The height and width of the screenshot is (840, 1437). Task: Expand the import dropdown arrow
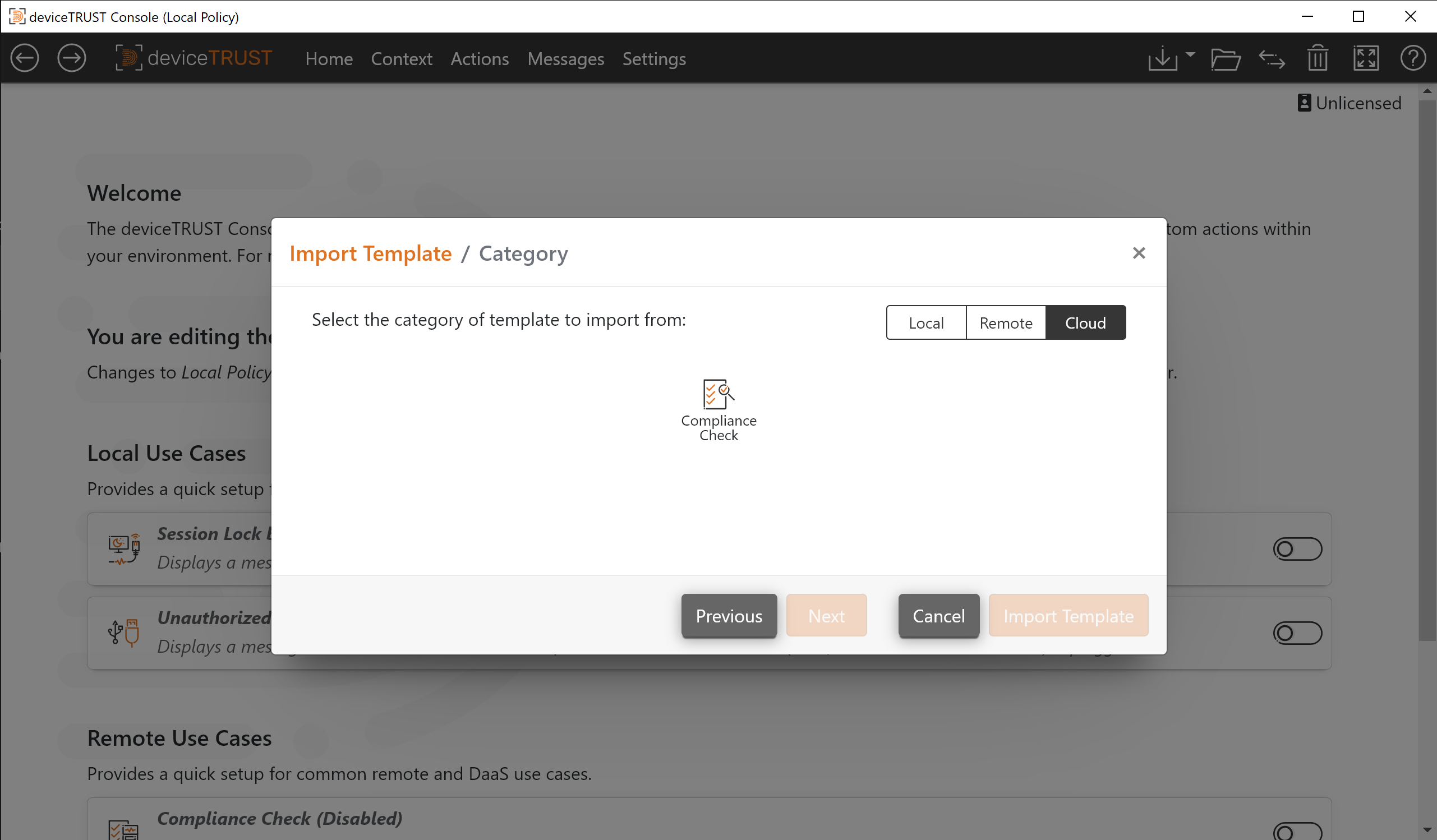coord(1190,54)
